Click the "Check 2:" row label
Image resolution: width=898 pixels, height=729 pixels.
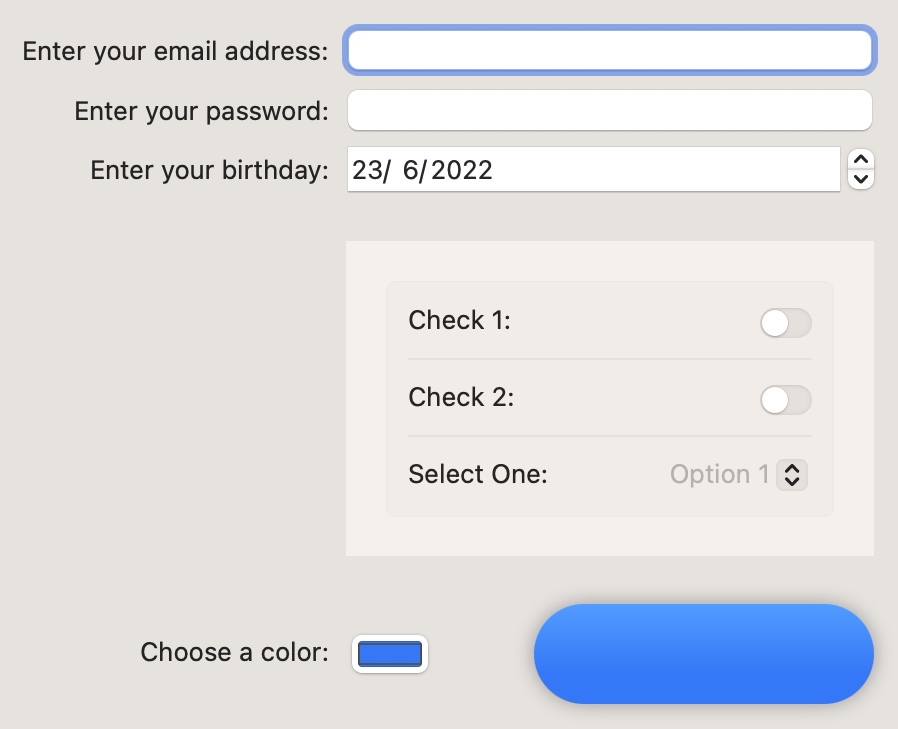tap(461, 398)
